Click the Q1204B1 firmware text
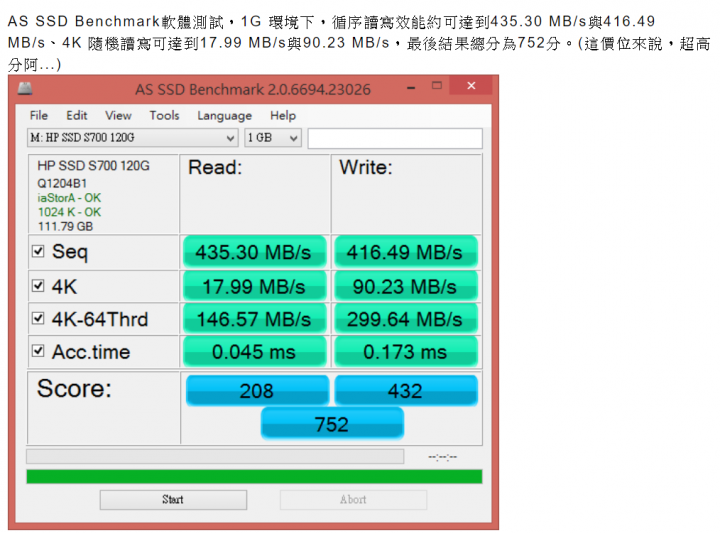720x533 pixels. coord(62,184)
